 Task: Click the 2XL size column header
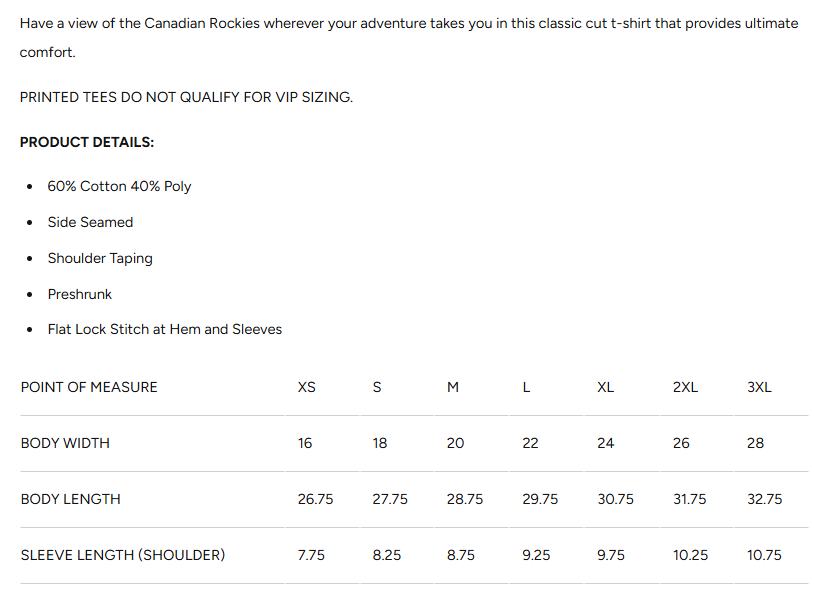point(685,387)
